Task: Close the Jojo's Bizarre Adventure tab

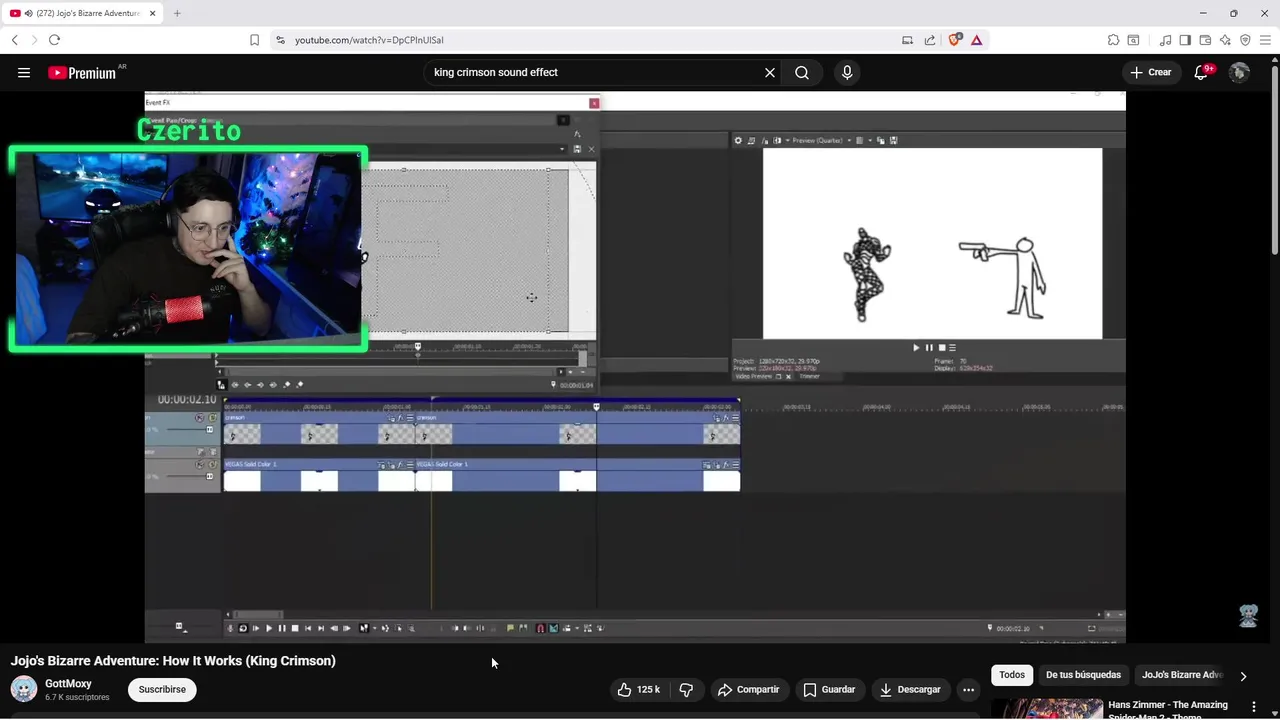Action: tap(153, 13)
